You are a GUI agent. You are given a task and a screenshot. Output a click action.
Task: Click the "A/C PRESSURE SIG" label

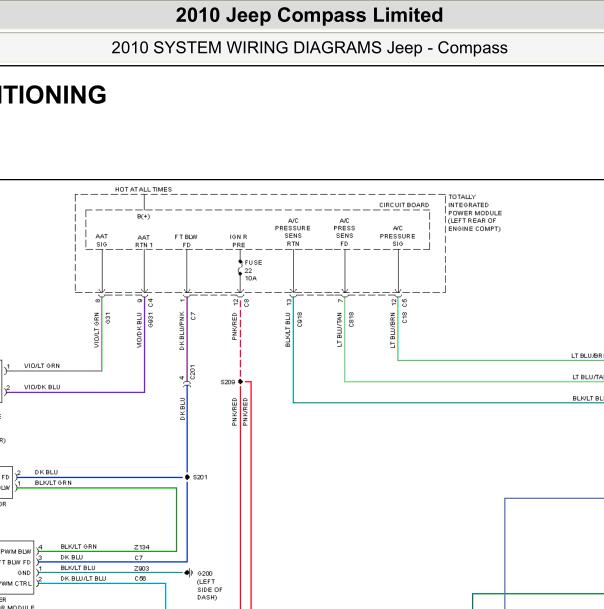[x=397, y=236]
